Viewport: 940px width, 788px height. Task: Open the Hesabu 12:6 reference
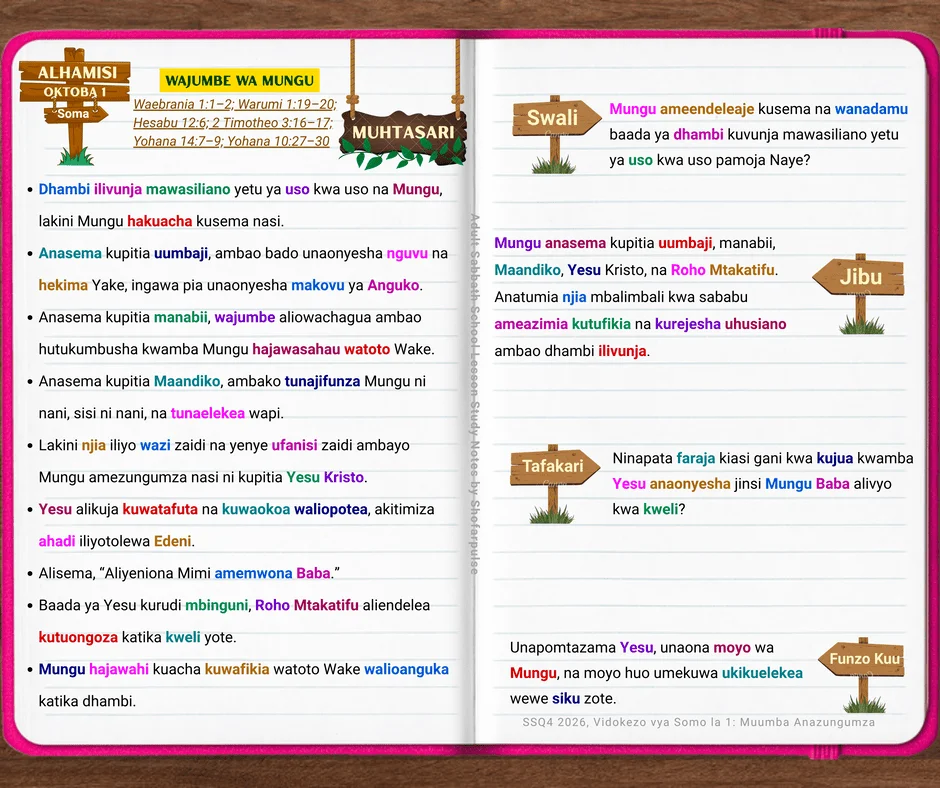[170, 123]
